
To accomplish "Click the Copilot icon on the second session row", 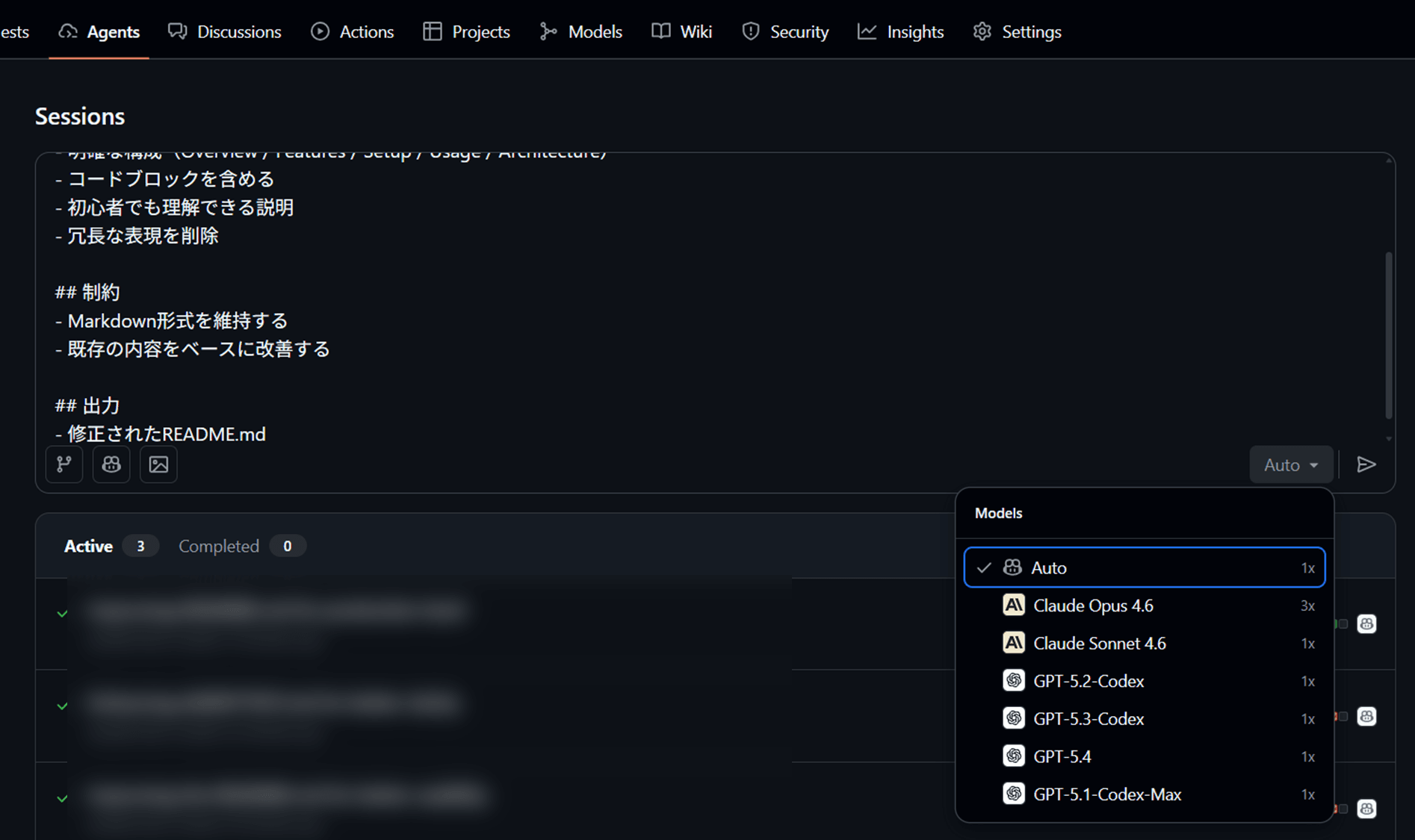I will pos(1366,716).
